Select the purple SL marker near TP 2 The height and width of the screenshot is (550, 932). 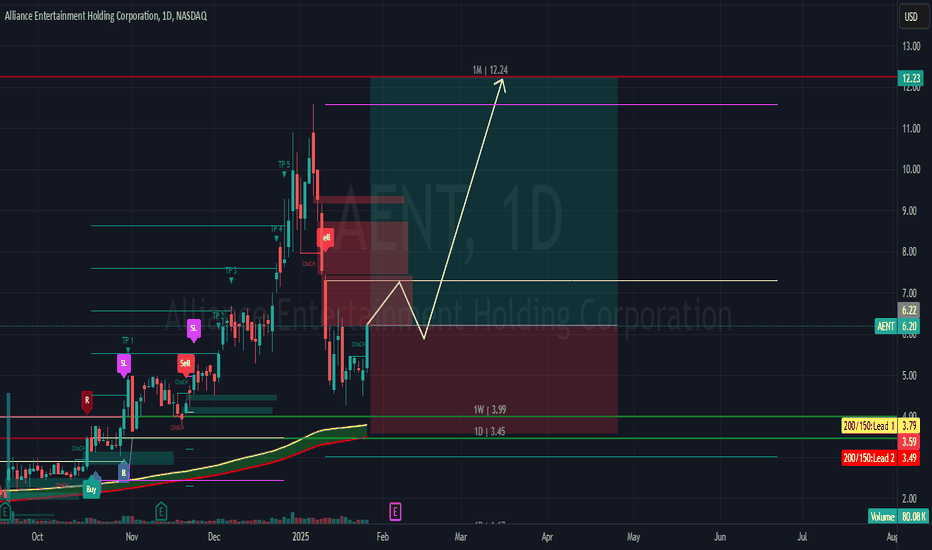click(x=194, y=329)
